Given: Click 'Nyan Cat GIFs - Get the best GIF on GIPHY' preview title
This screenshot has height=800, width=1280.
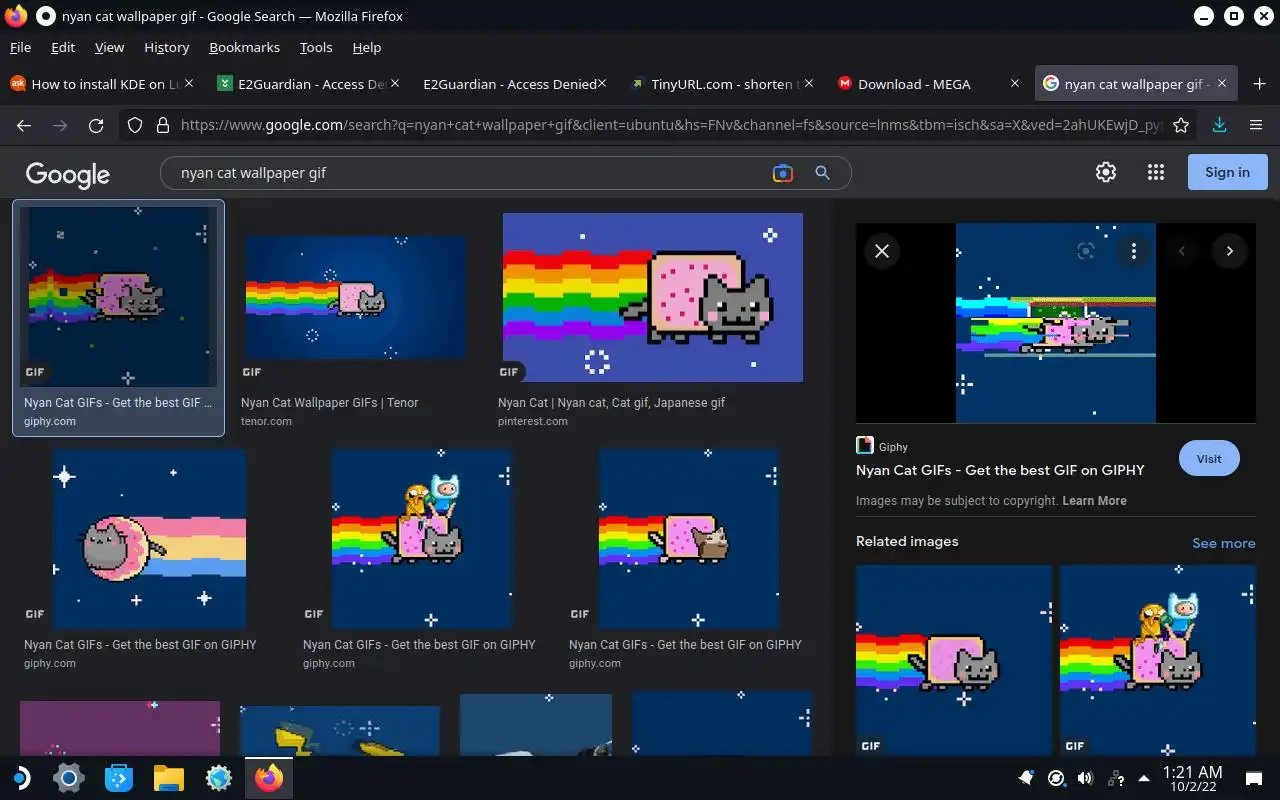Looking at the screenshot, I should [1000, 470].
